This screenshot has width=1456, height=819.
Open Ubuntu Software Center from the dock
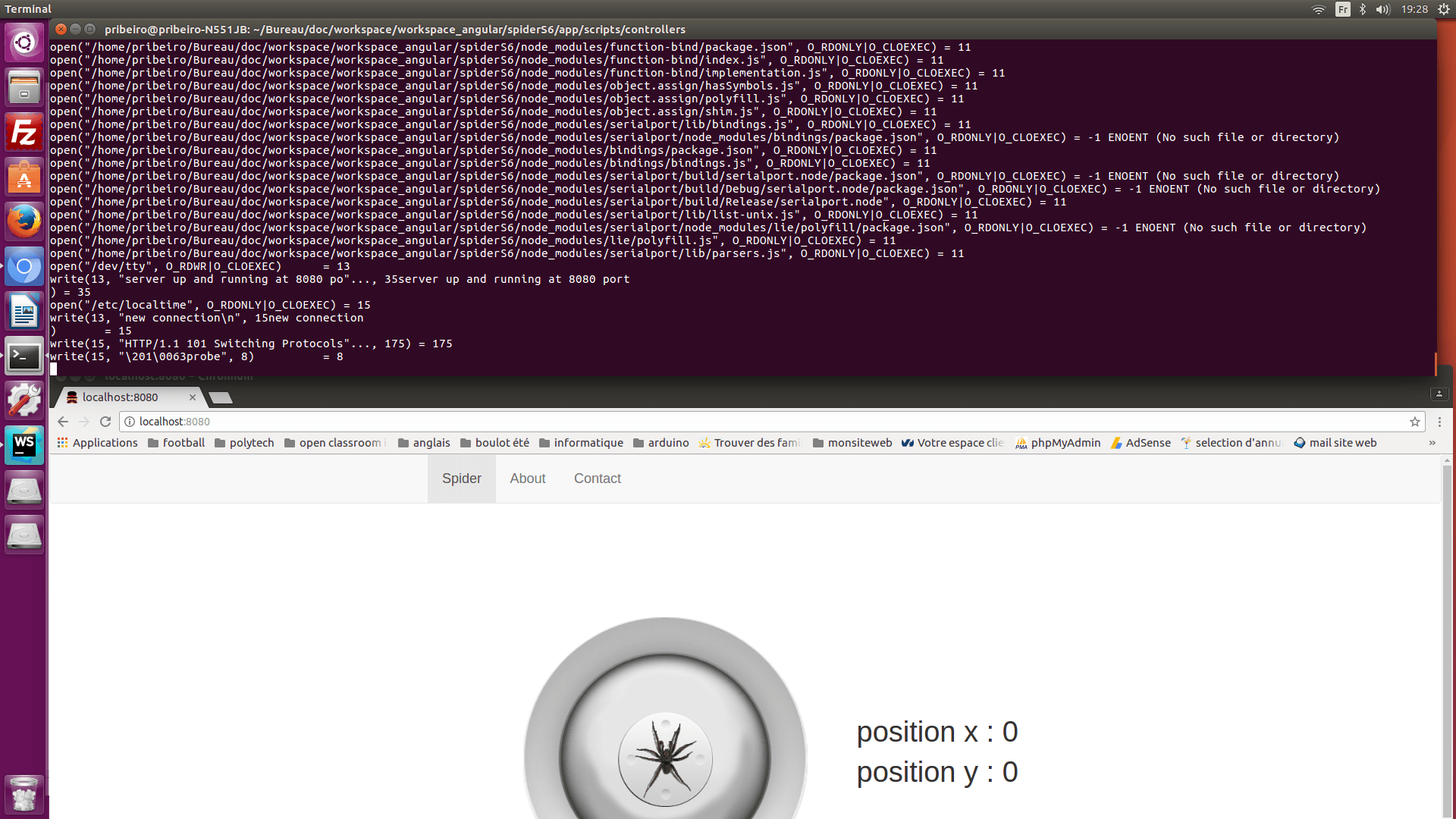coord(24,177)
